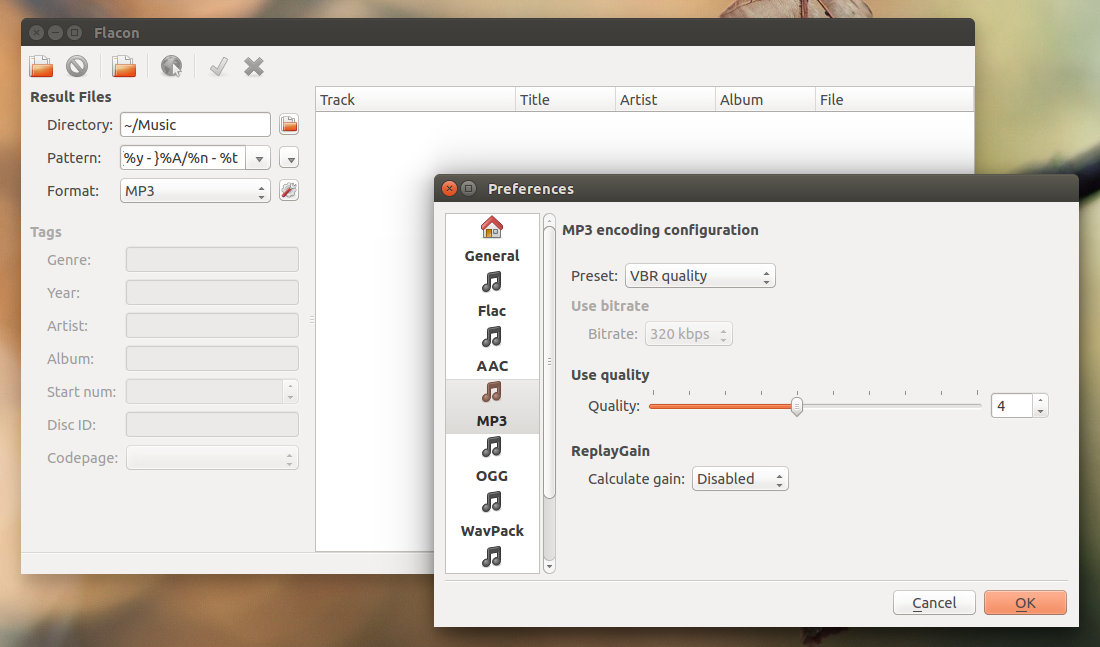This screenshot has height=647, width=1100.
Task: Click the preferences sidebar scrollbar down arrow
Action: click(x=549, y=566)
